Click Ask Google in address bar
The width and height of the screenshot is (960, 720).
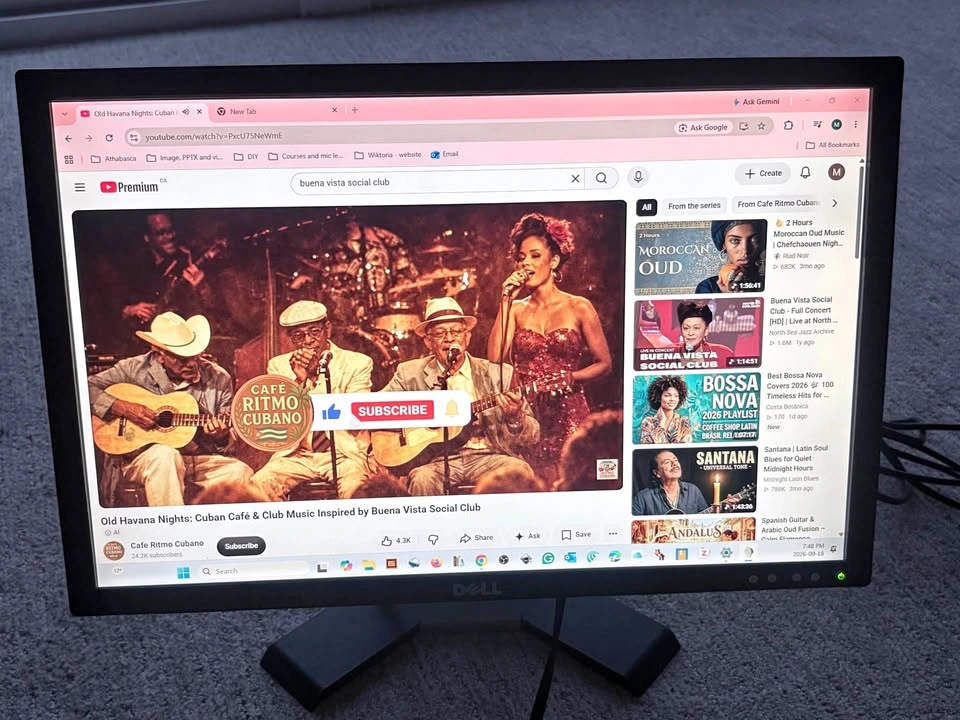(x=703, y=127)
